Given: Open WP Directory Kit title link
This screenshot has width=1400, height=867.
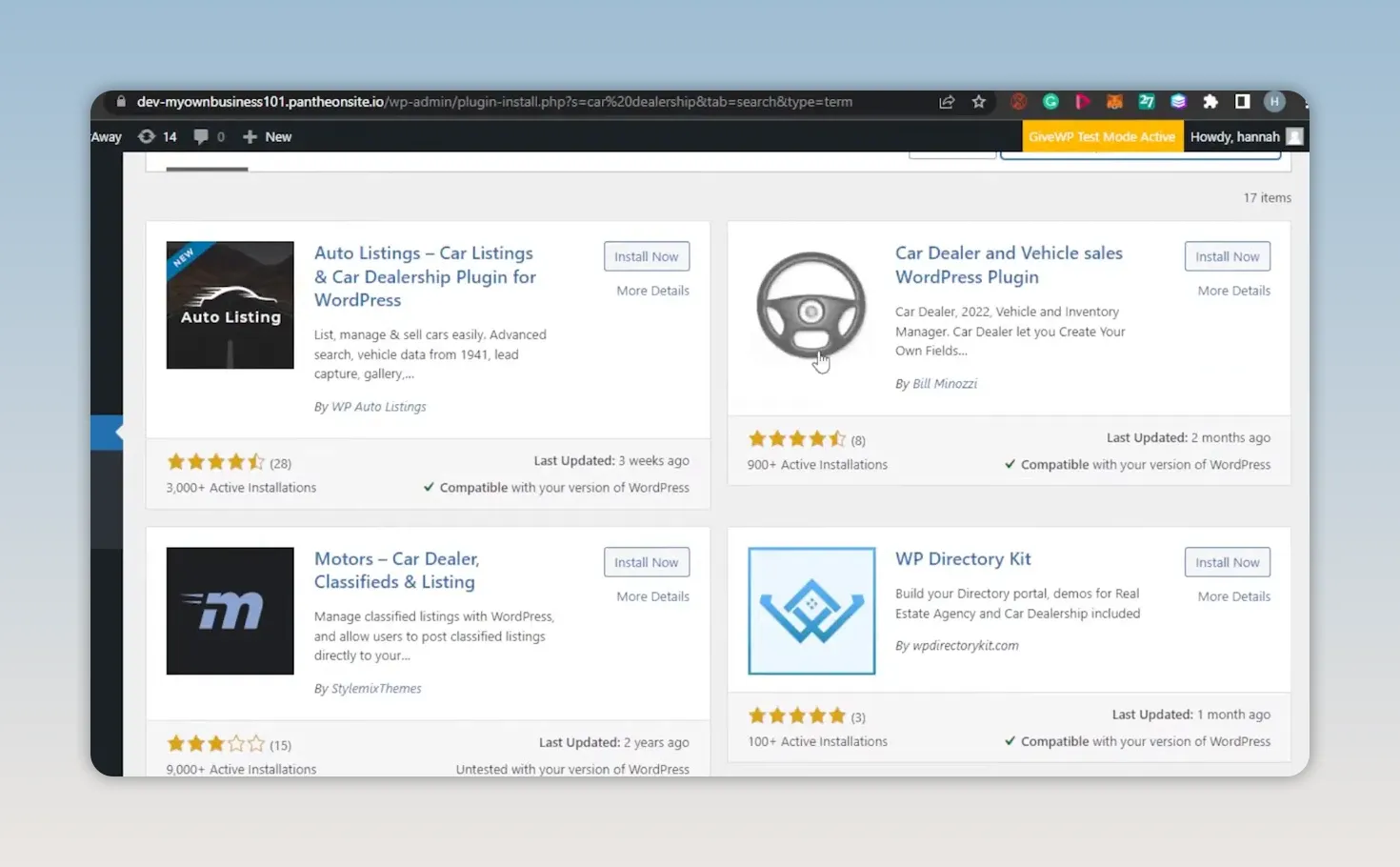Looking at the screenshot, I should click(x=963, y=559).
